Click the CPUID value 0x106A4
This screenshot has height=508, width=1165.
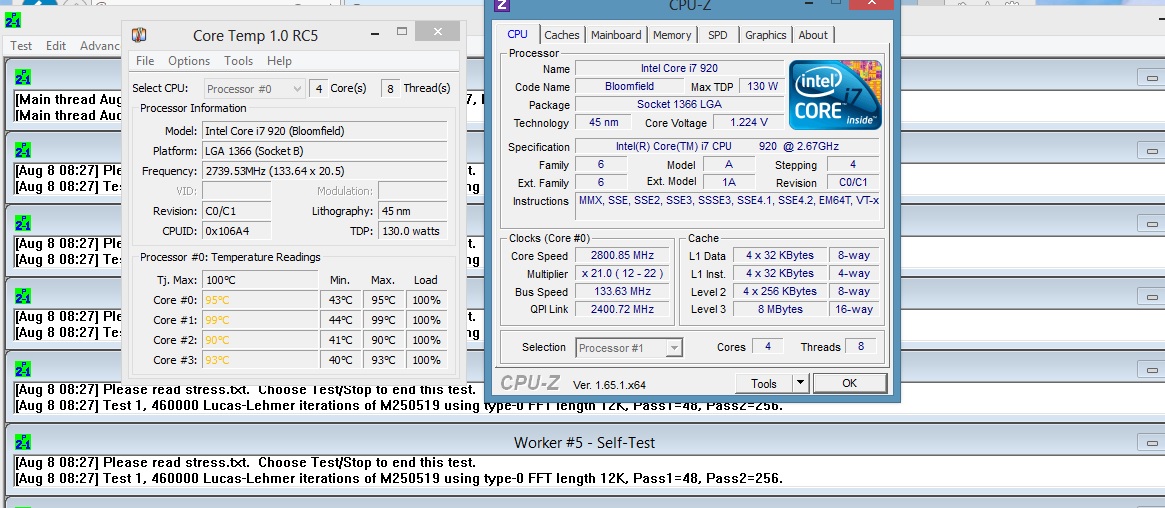coord(237,231)
